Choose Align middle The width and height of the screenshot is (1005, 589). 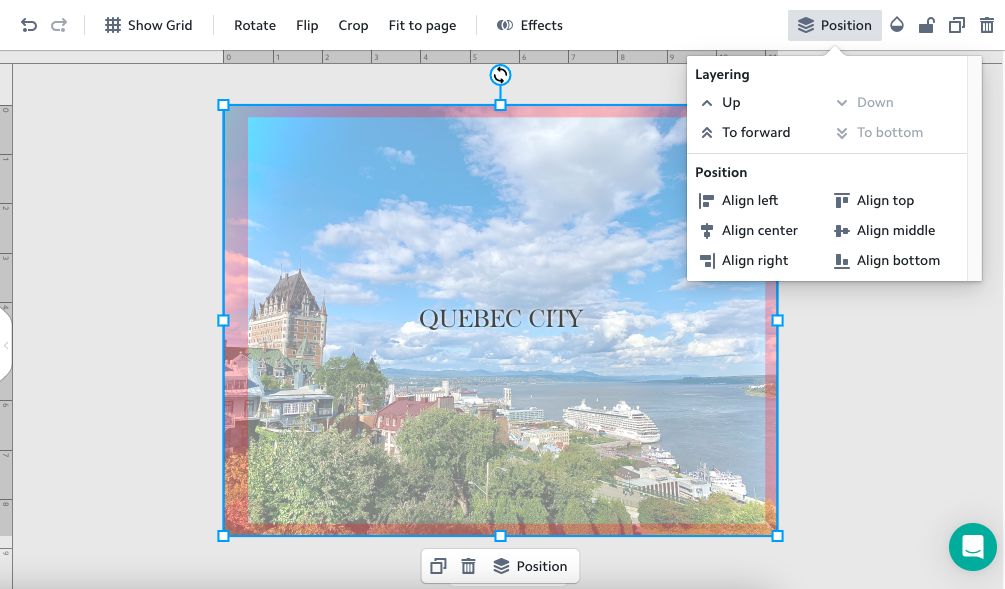click(x=885, y=231)
